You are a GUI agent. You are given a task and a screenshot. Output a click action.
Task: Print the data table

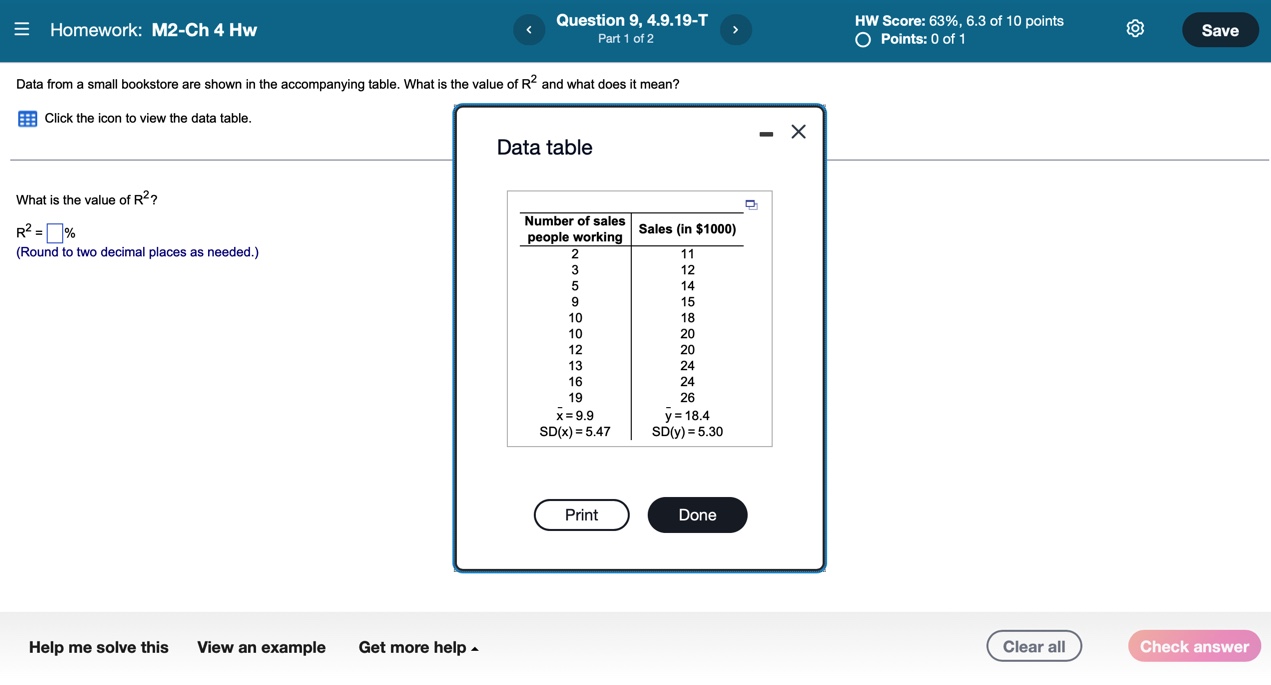[581, 515]
